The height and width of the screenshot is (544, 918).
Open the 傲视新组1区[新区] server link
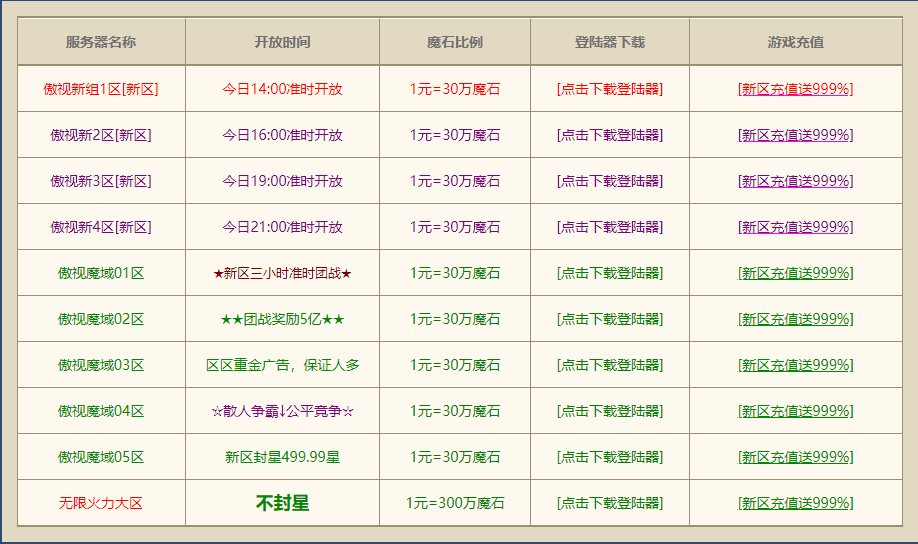point(101,89)
